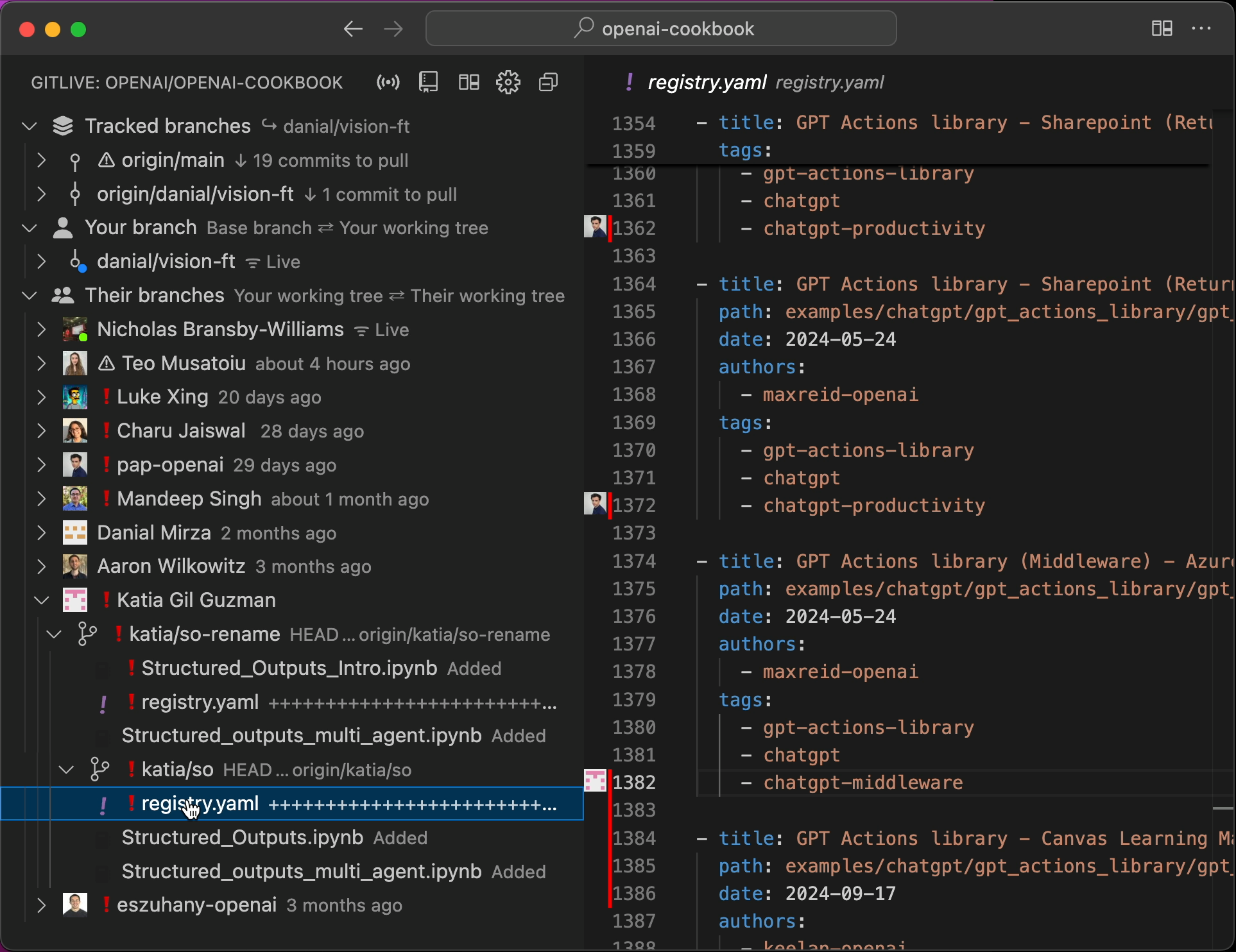
Task: Toggle editor layout icon in title bar
Action: coord(1162,28)
